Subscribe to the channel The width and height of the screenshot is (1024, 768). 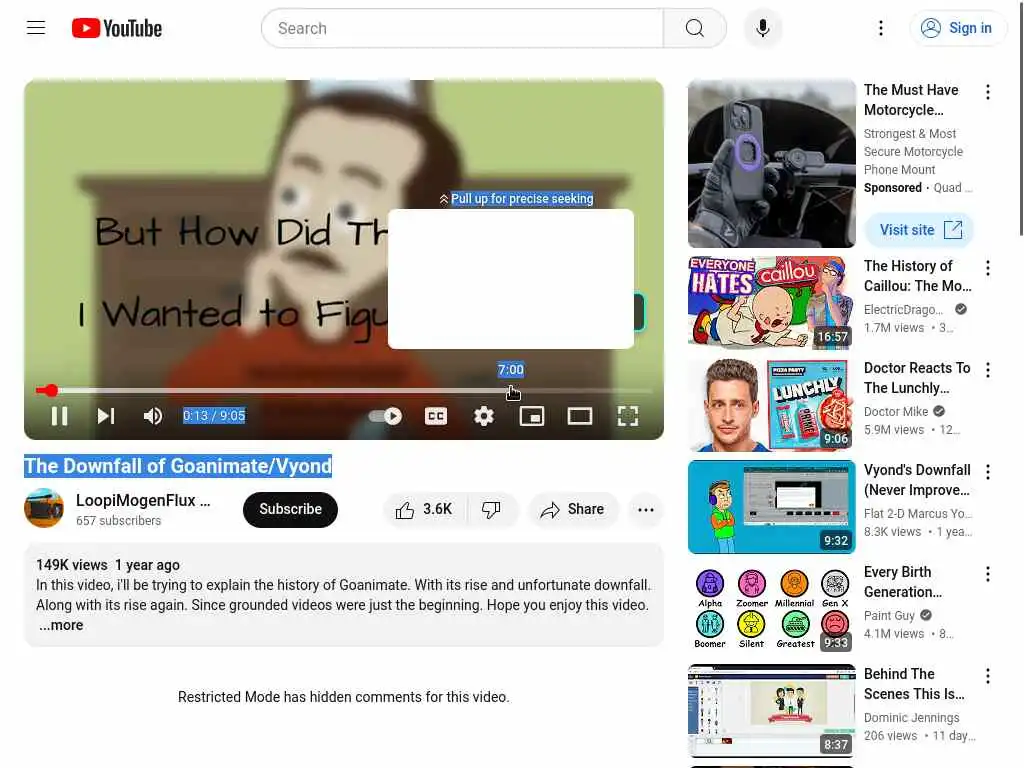(x=290, y=509)
